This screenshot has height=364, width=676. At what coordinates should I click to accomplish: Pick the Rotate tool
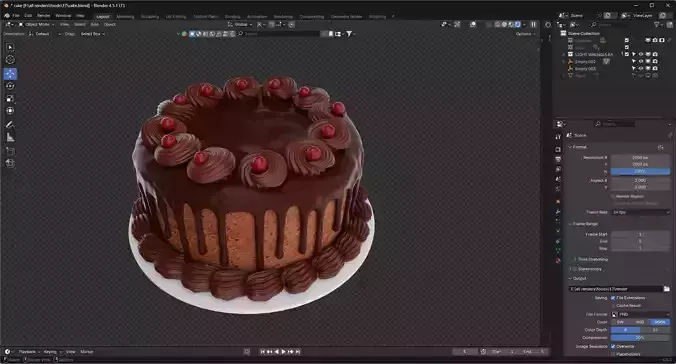click(10, 86)
